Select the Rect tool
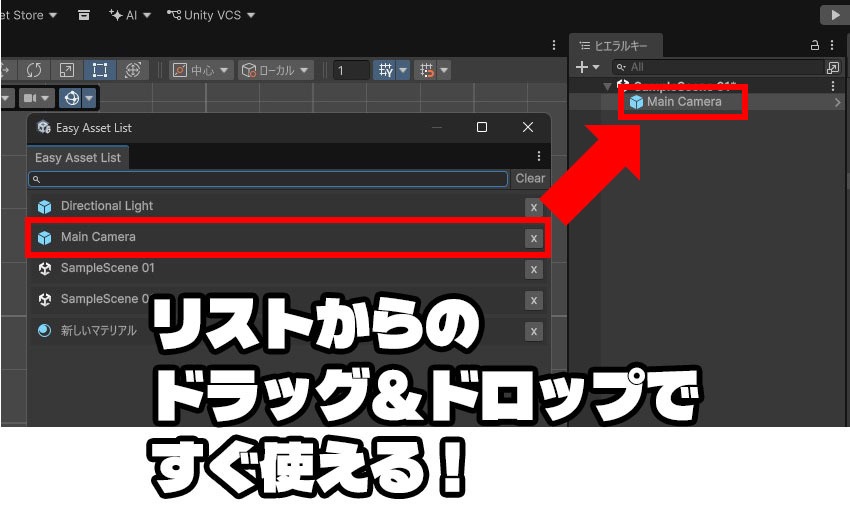Screen dimensions: 850x517 click(100, 70)
